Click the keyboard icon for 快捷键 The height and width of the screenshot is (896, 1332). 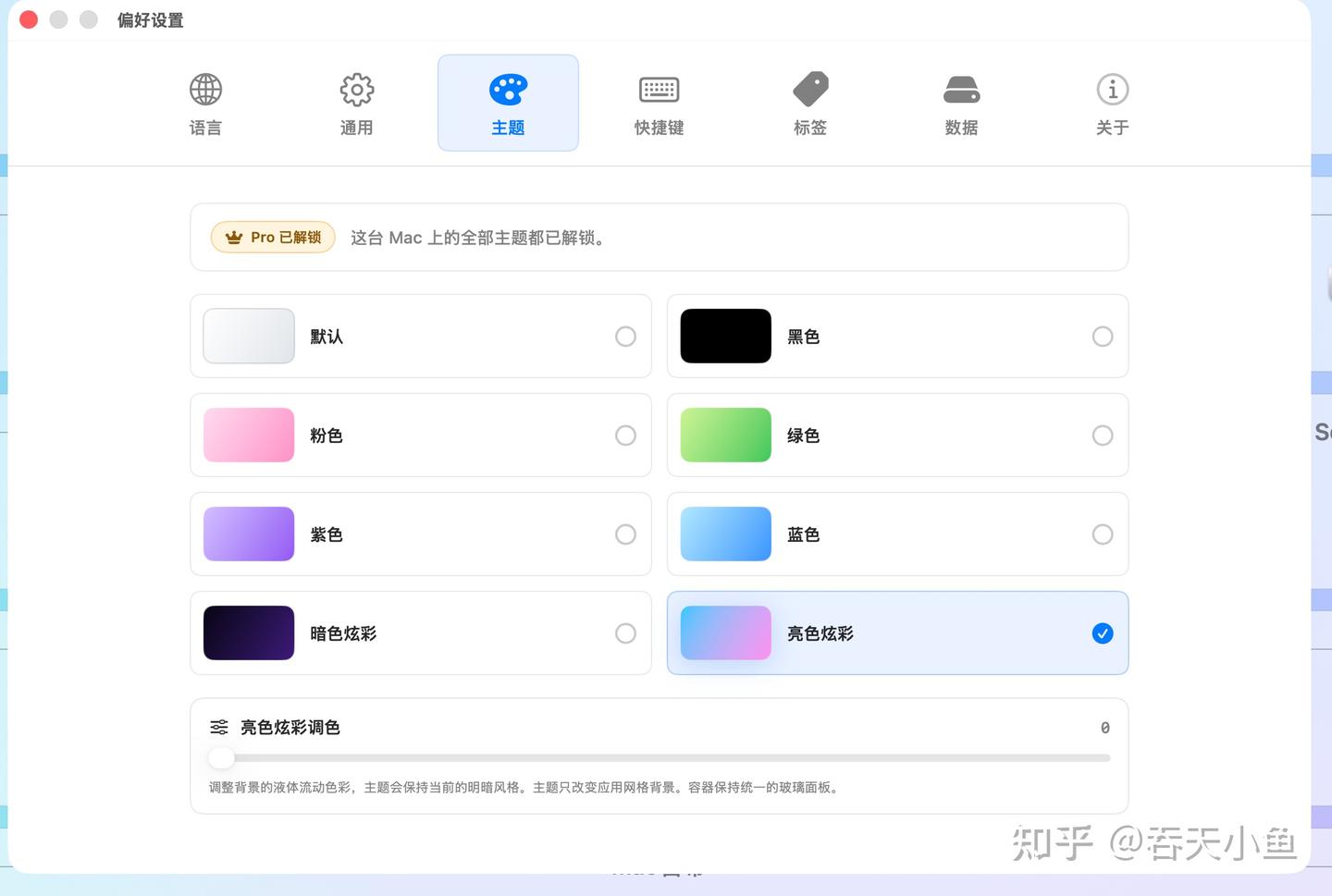tap(660, 90)
